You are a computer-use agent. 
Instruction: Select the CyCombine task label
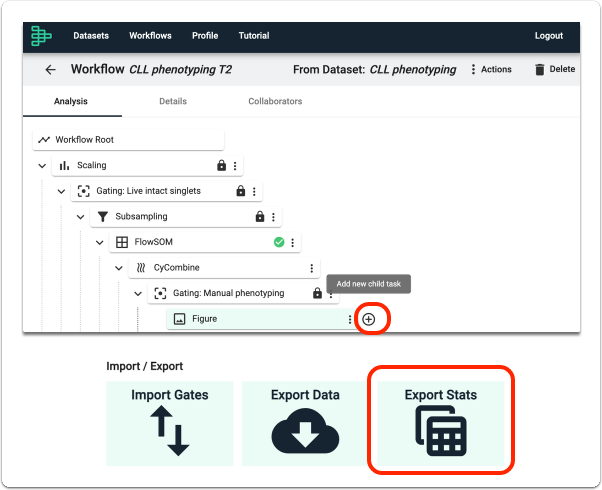tap(177, 268)
